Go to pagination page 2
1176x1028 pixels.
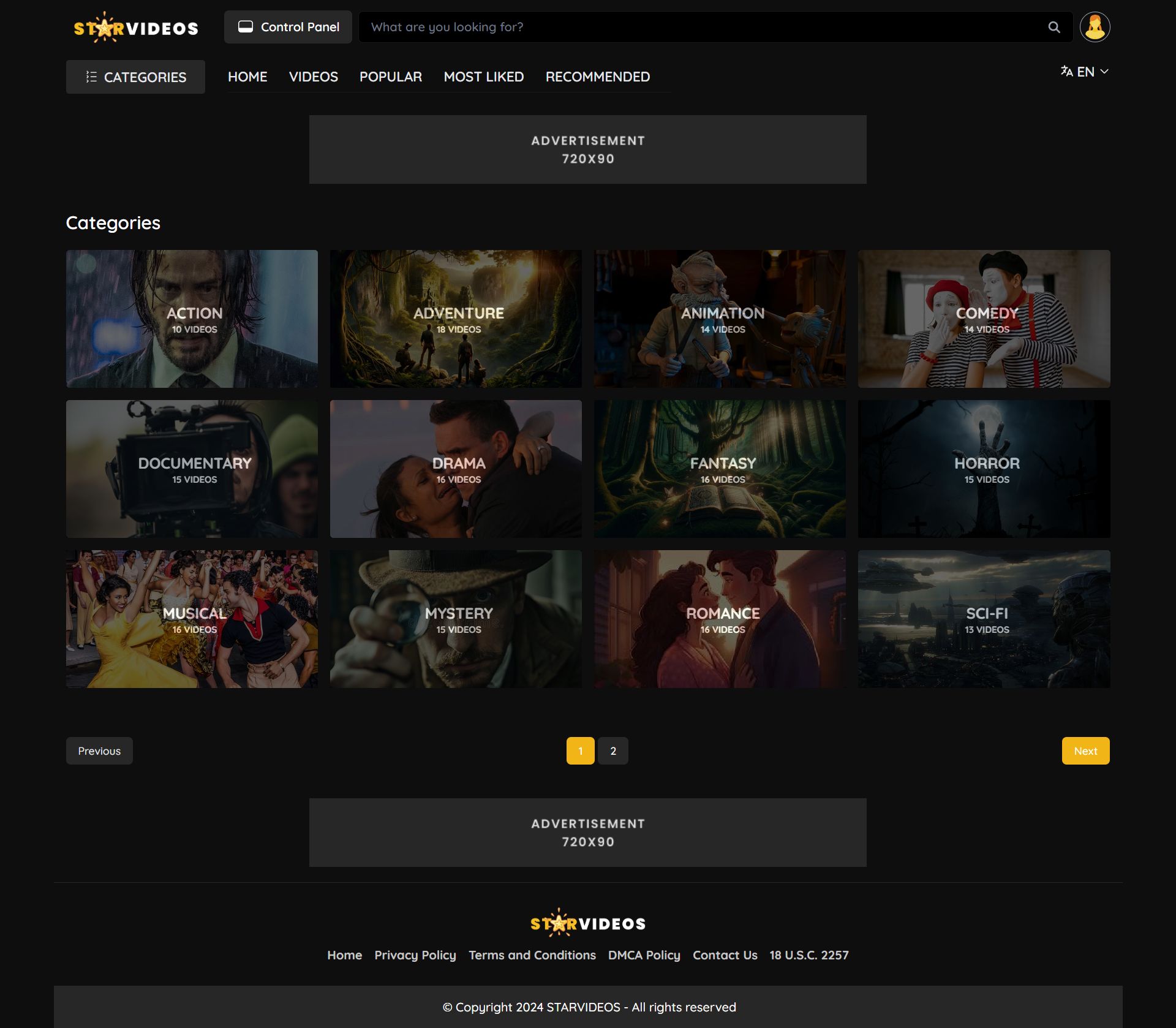[x=612, y=750]
